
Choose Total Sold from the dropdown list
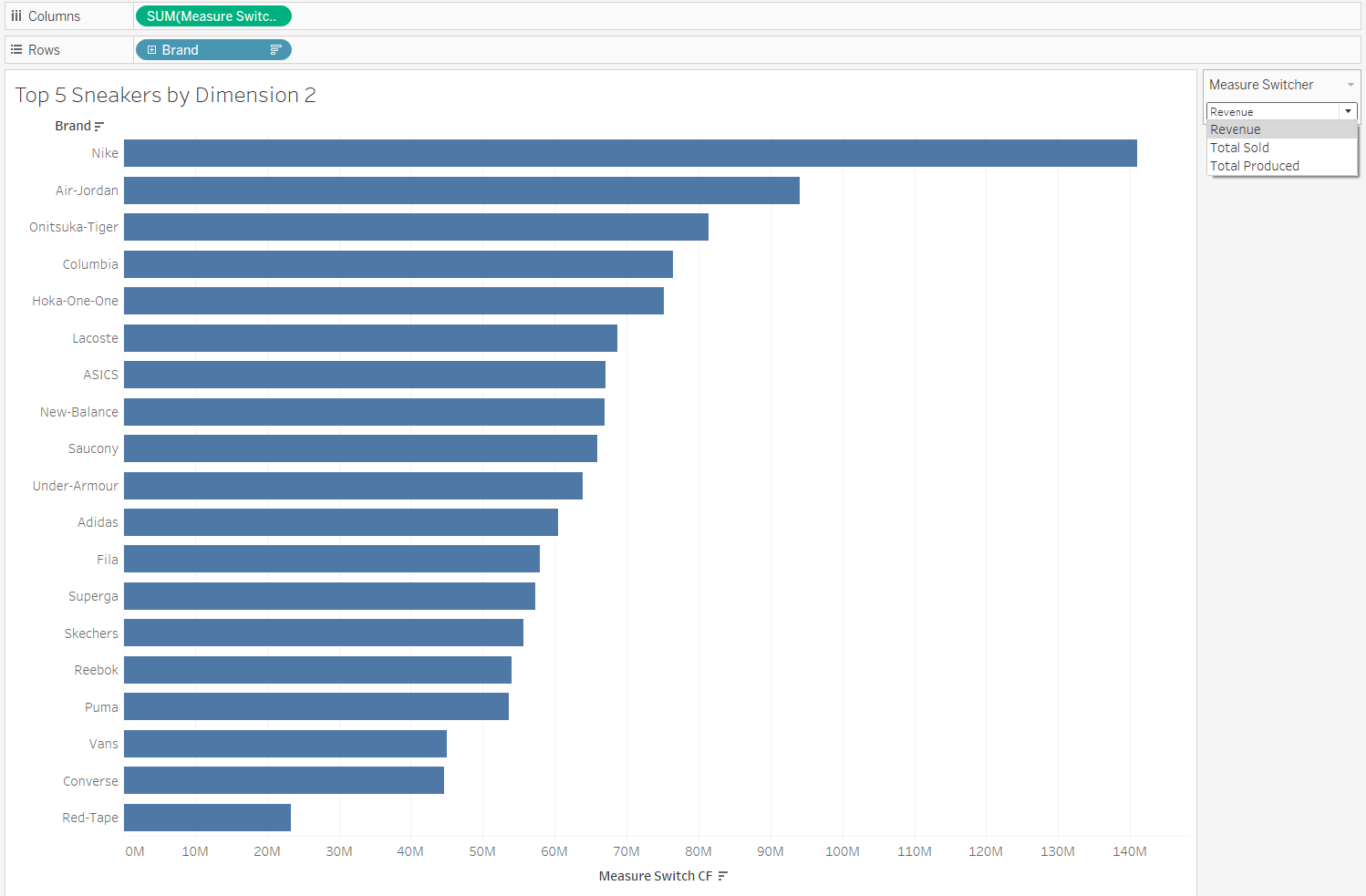[1282, 148]
